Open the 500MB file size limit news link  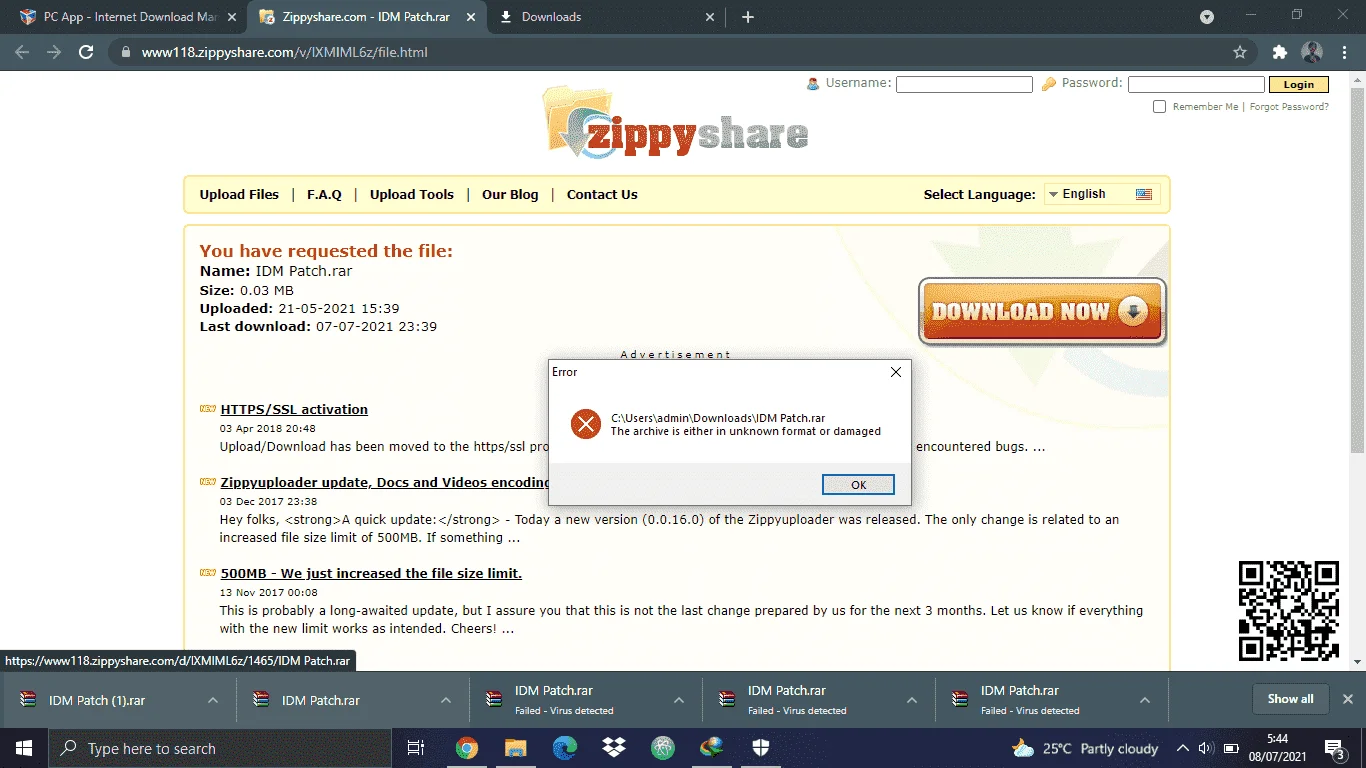[x=371, y=573]
